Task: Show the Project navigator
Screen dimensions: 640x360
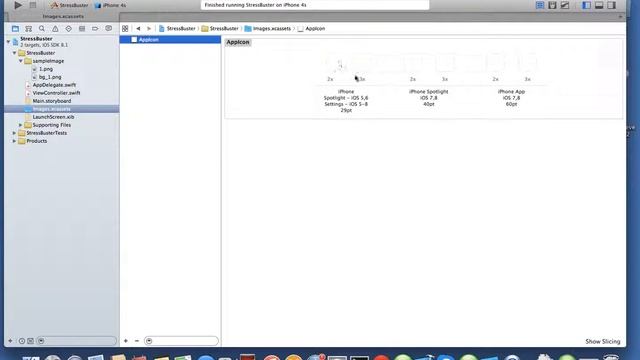Action: pyautogui.click(x=15, y=29)
